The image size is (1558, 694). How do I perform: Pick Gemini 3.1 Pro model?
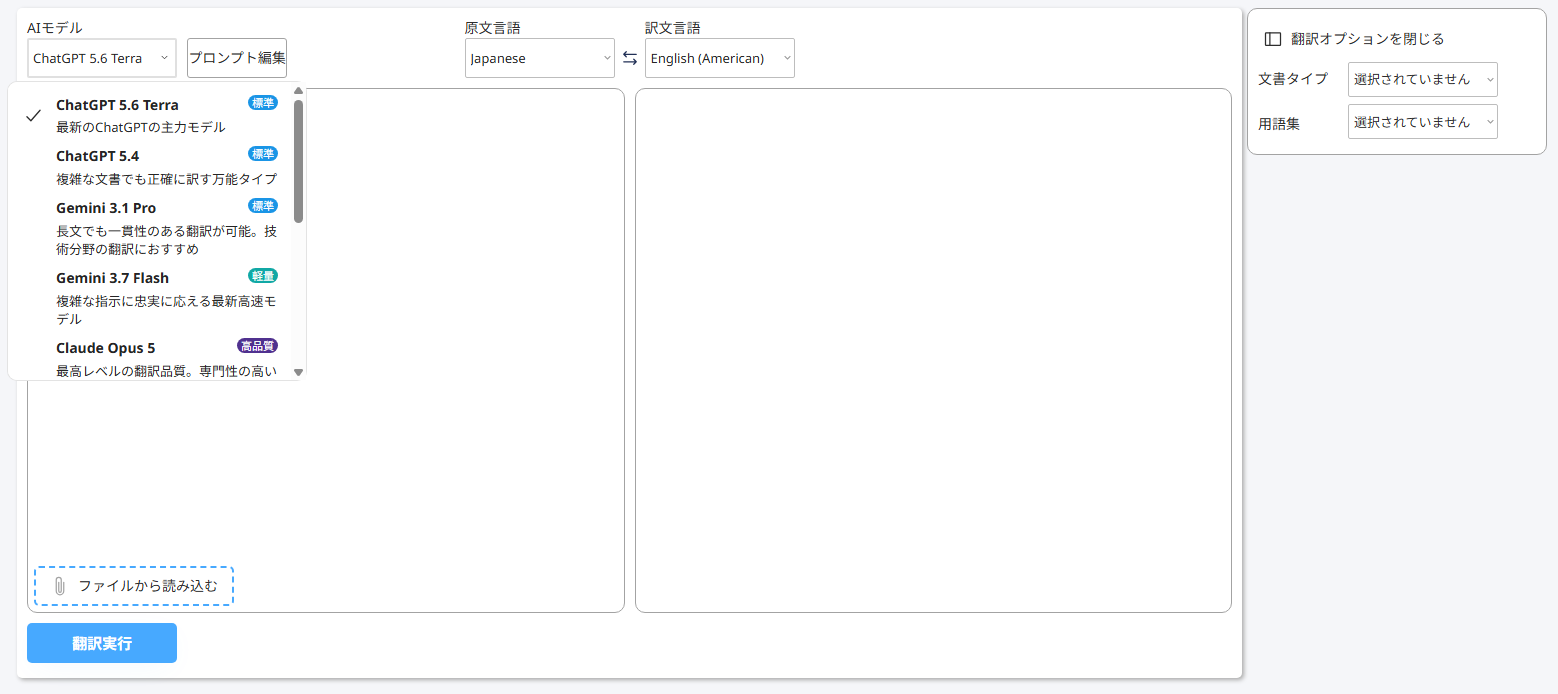coord(150,228)
